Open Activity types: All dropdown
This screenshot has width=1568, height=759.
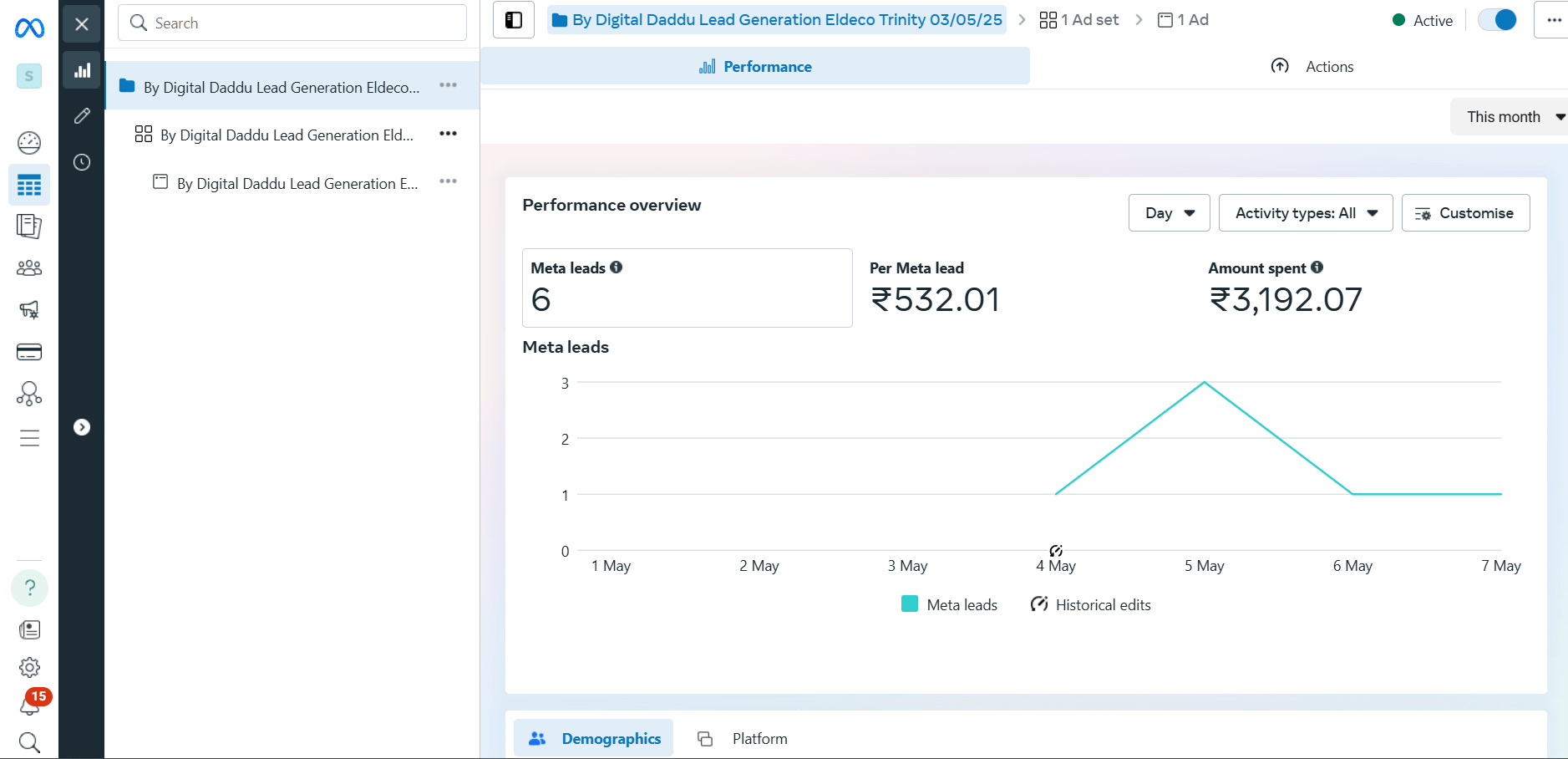[1306, 213]
